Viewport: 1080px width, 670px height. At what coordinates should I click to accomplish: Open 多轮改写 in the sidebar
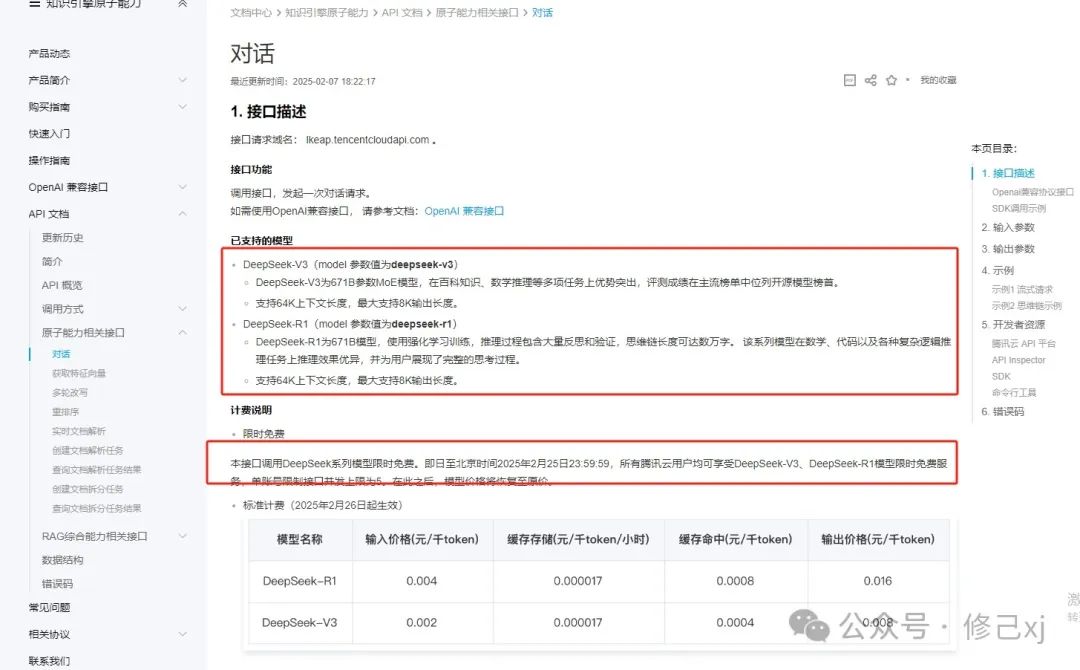pos(70,392)
